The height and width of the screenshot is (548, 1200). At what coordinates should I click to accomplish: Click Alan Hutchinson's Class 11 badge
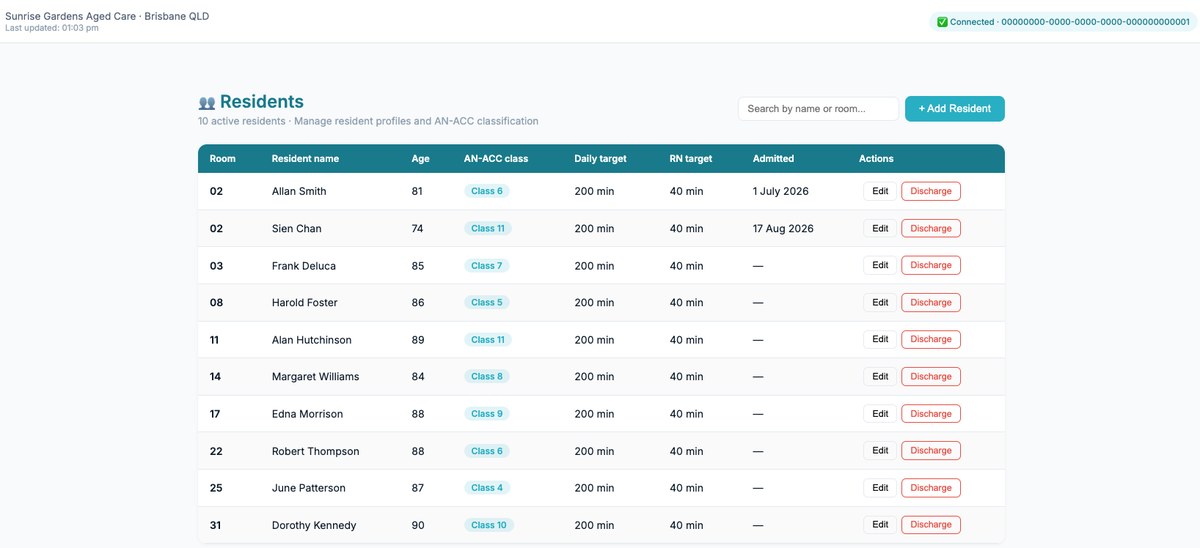pyautogui.click(x=488, y=340)
